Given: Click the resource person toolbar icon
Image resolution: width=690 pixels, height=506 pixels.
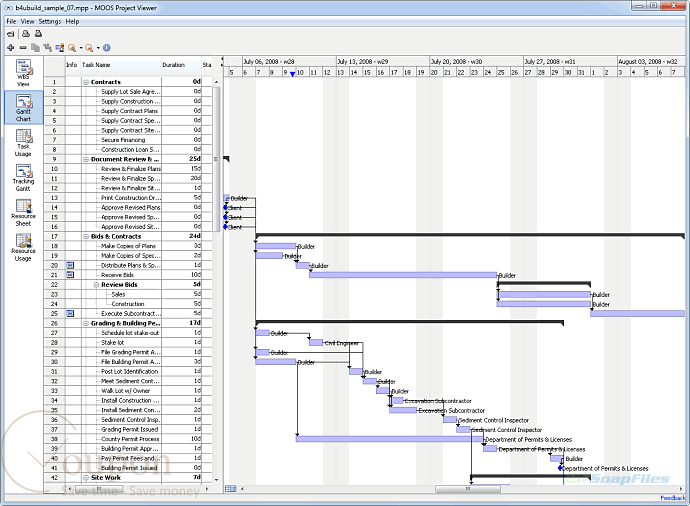Looking at the screenshot, I should (x=60, y=48).
